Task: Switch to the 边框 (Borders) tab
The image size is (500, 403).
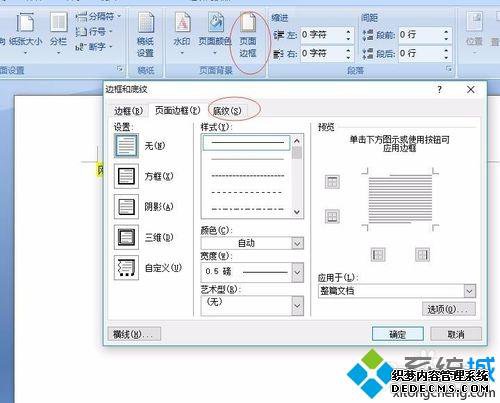Action: point(128,111)
